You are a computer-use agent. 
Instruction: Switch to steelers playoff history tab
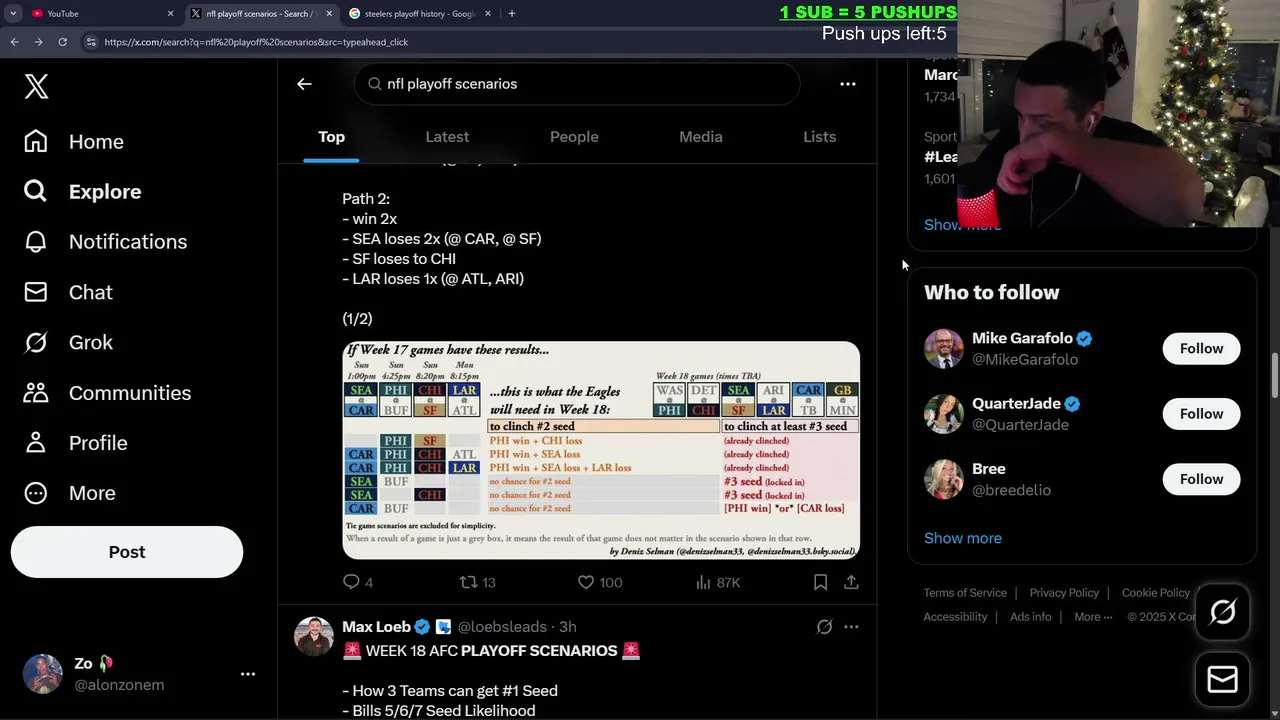click(x=420, y=14)
